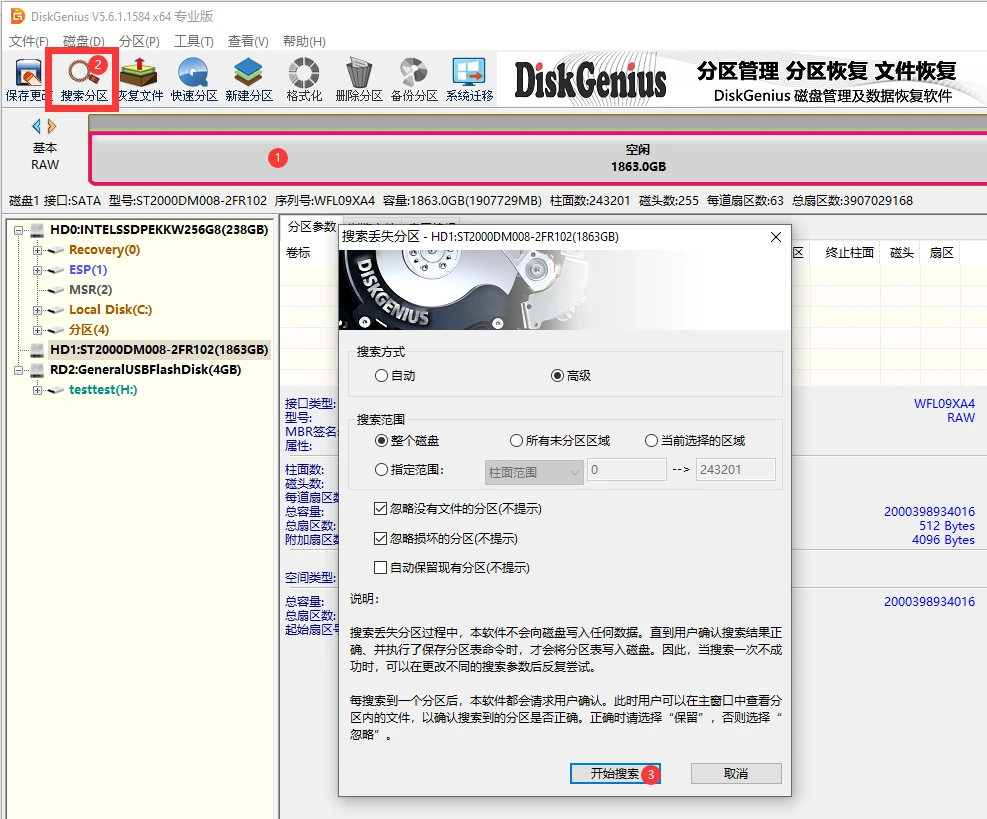Expand the testtest(H:) tree node
This screenshot has width=987, height=819.
pyautogui.click(x=38, y=390)
